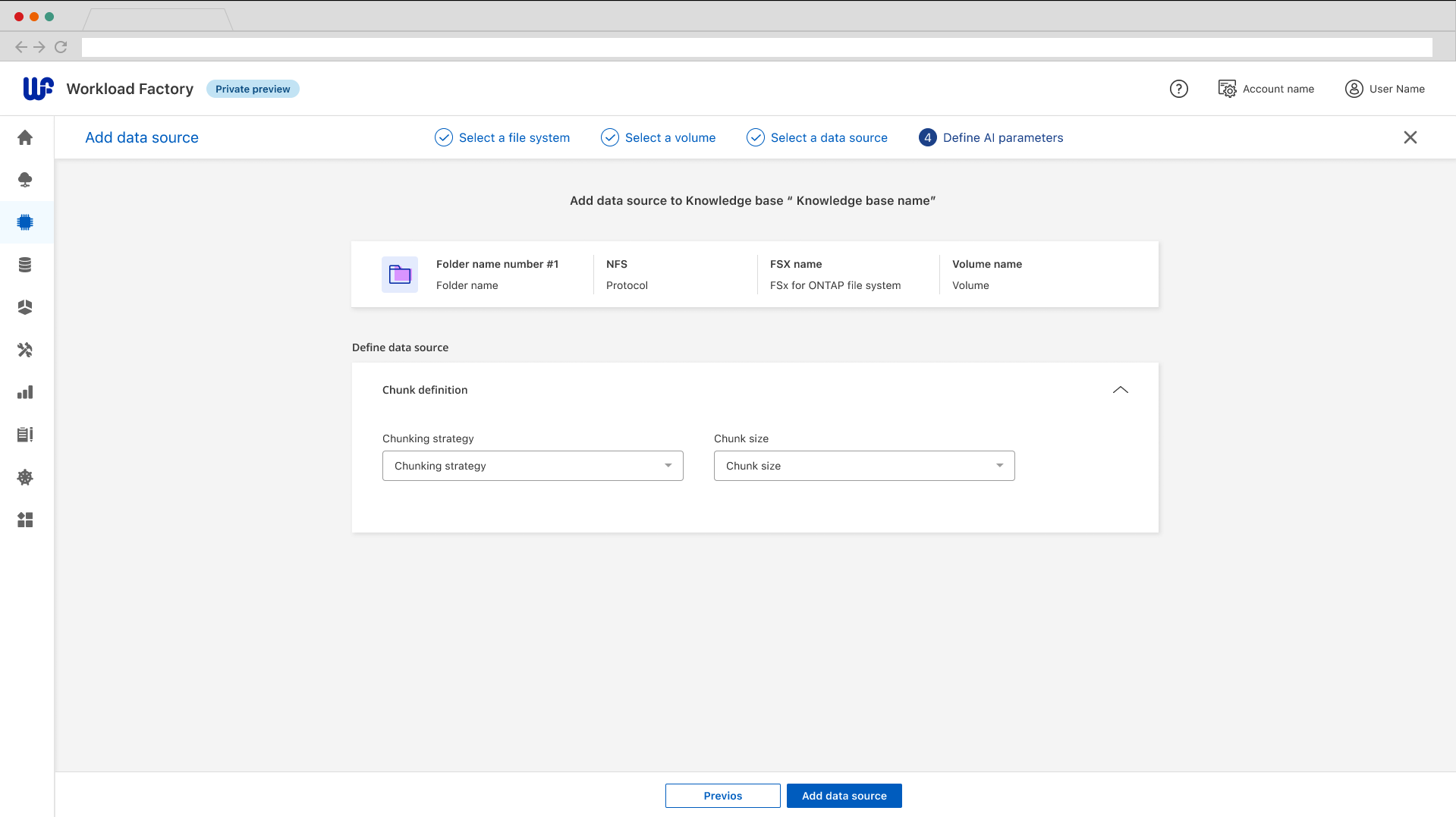This screenshot has height=817, width=1456.
Task: Open the Chunk size dropdown
Action: [x=863, y=466]
